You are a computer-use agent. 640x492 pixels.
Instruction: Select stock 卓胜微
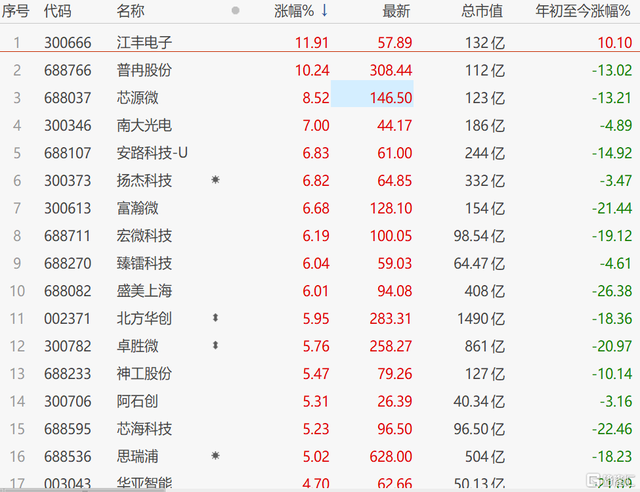point(138,346)
